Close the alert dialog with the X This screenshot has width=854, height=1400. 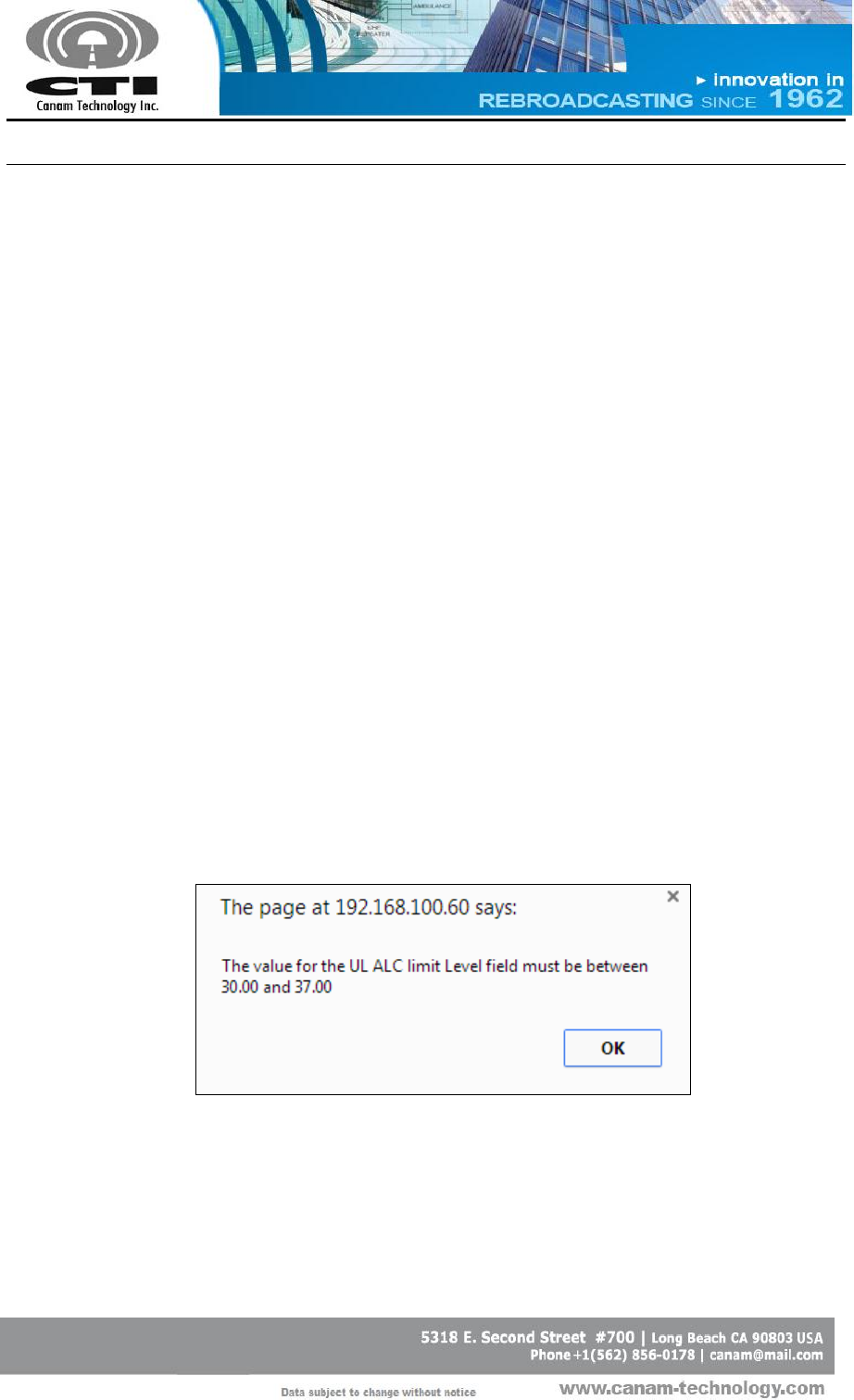[x=672, y=896]
